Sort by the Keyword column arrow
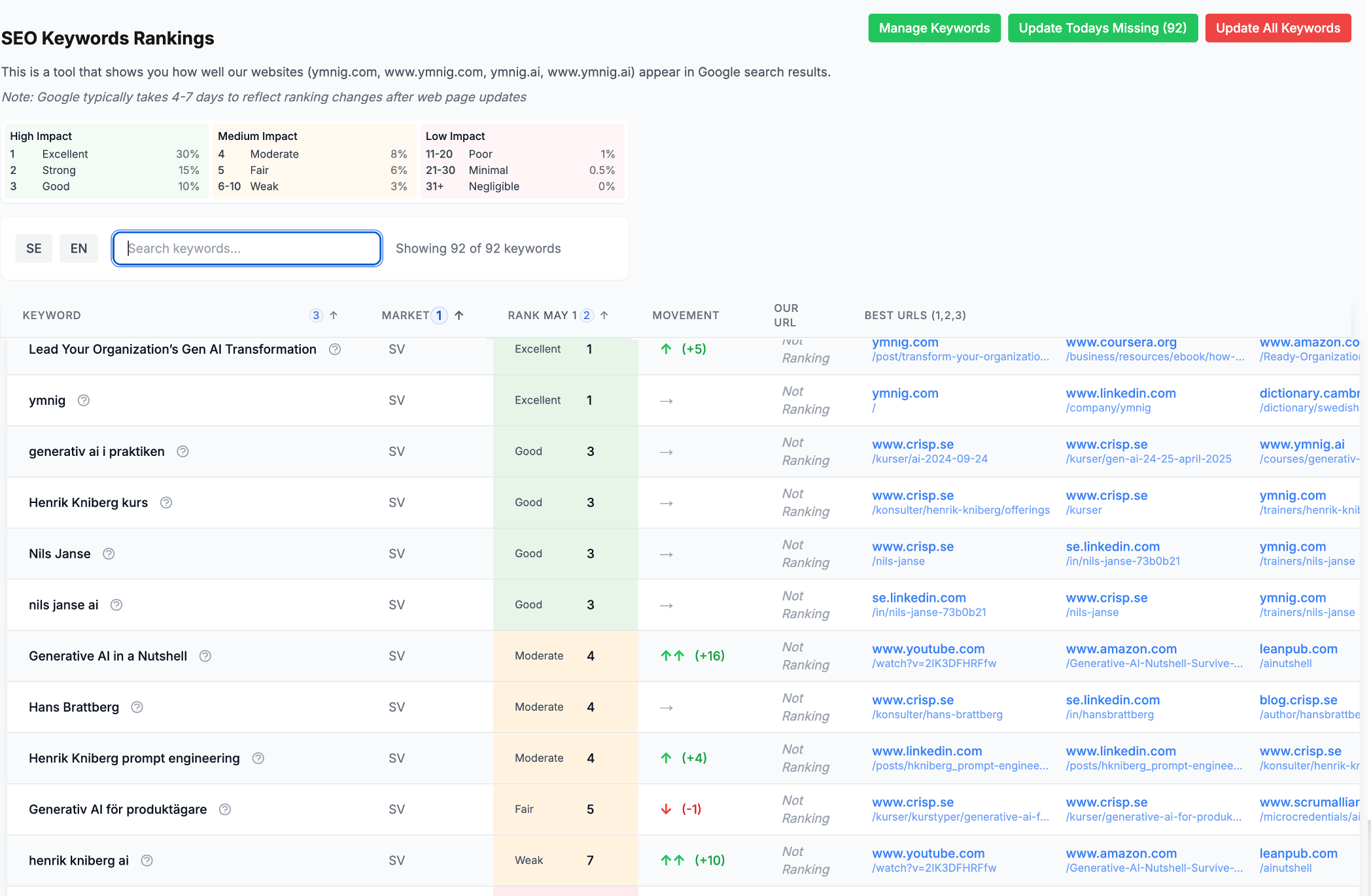The width and height of the screenshot is (1371, 896). (334, 315)
